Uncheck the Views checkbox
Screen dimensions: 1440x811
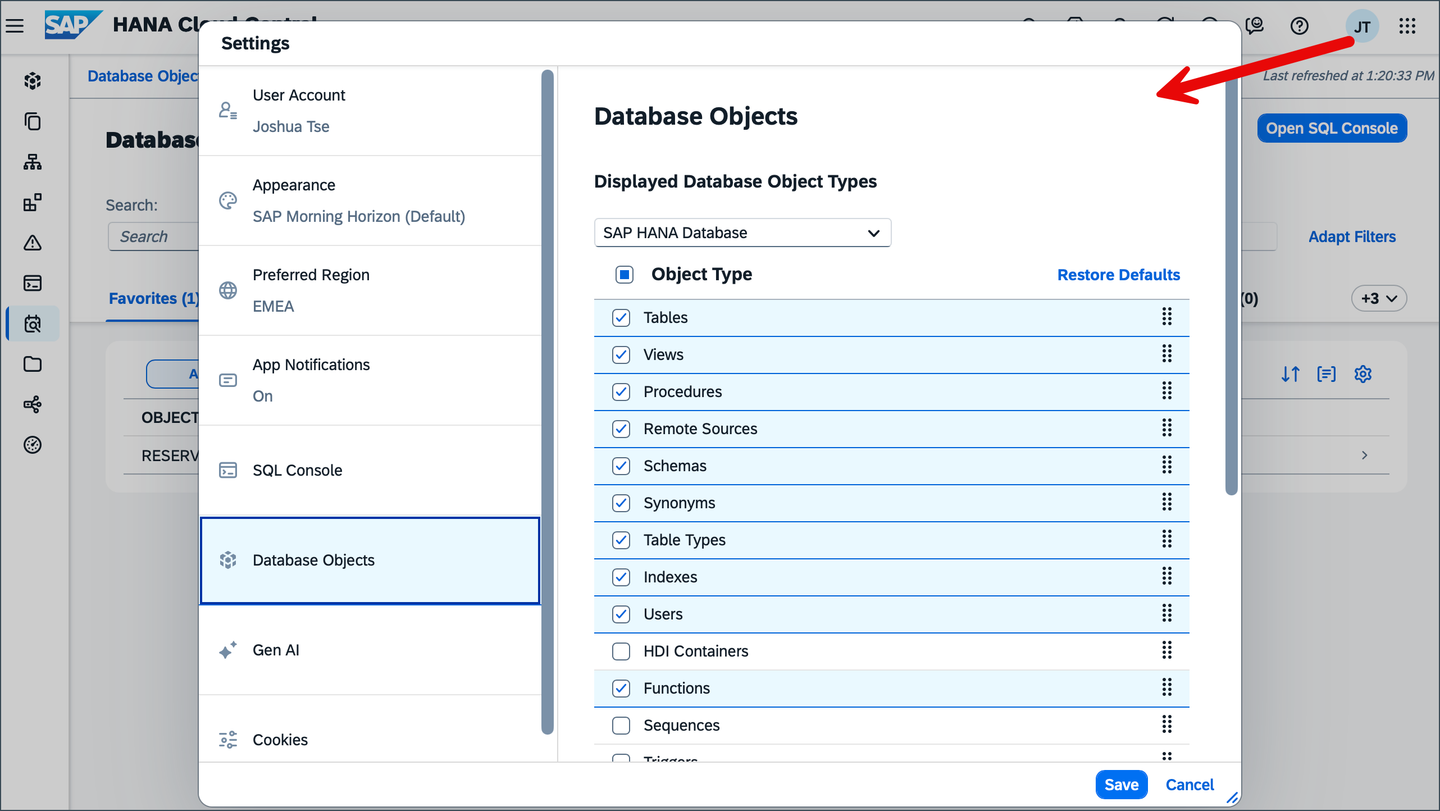tap(621, 355)
